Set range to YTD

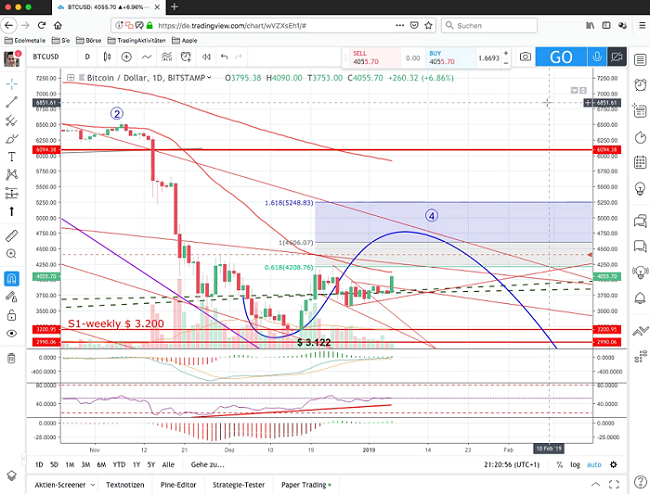click(x=119, y=465)
